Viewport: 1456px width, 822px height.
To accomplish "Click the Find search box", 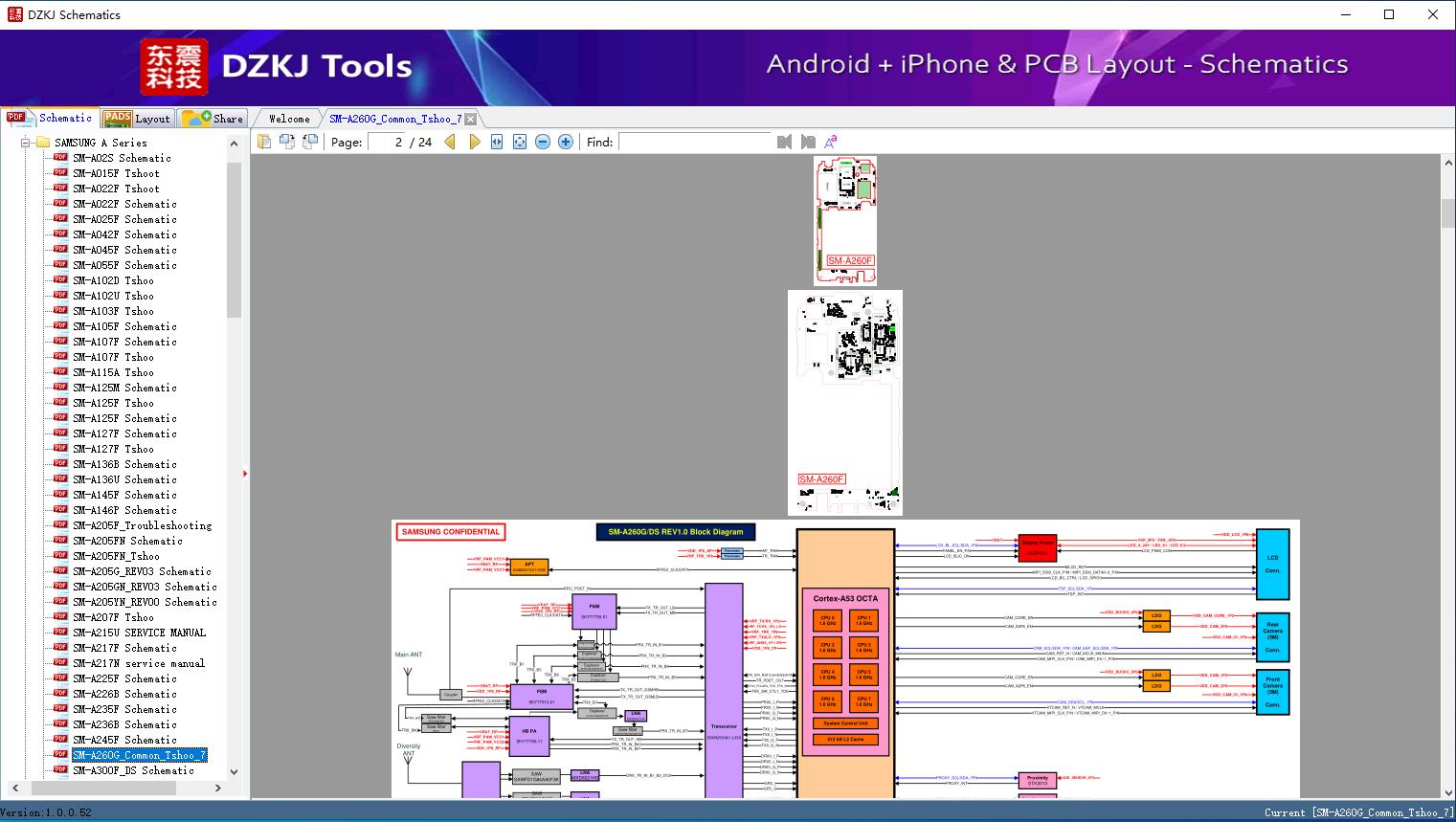I will 695,142.
